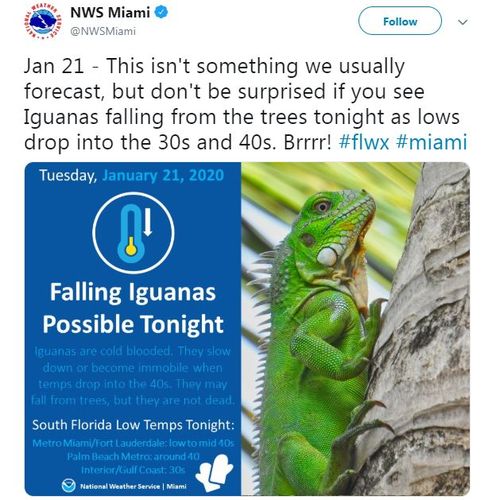Open the #flwx hashtag link
This screenshot has width=500, height=500.
pyautogui.click(x=364, y=142)
